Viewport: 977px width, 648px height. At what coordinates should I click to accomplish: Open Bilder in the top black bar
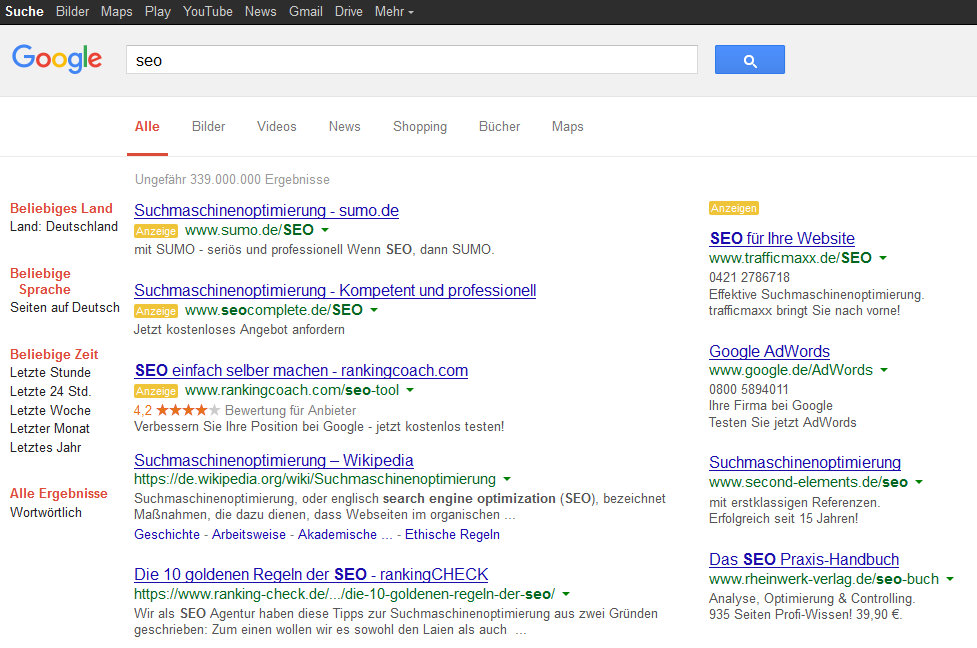72,11
